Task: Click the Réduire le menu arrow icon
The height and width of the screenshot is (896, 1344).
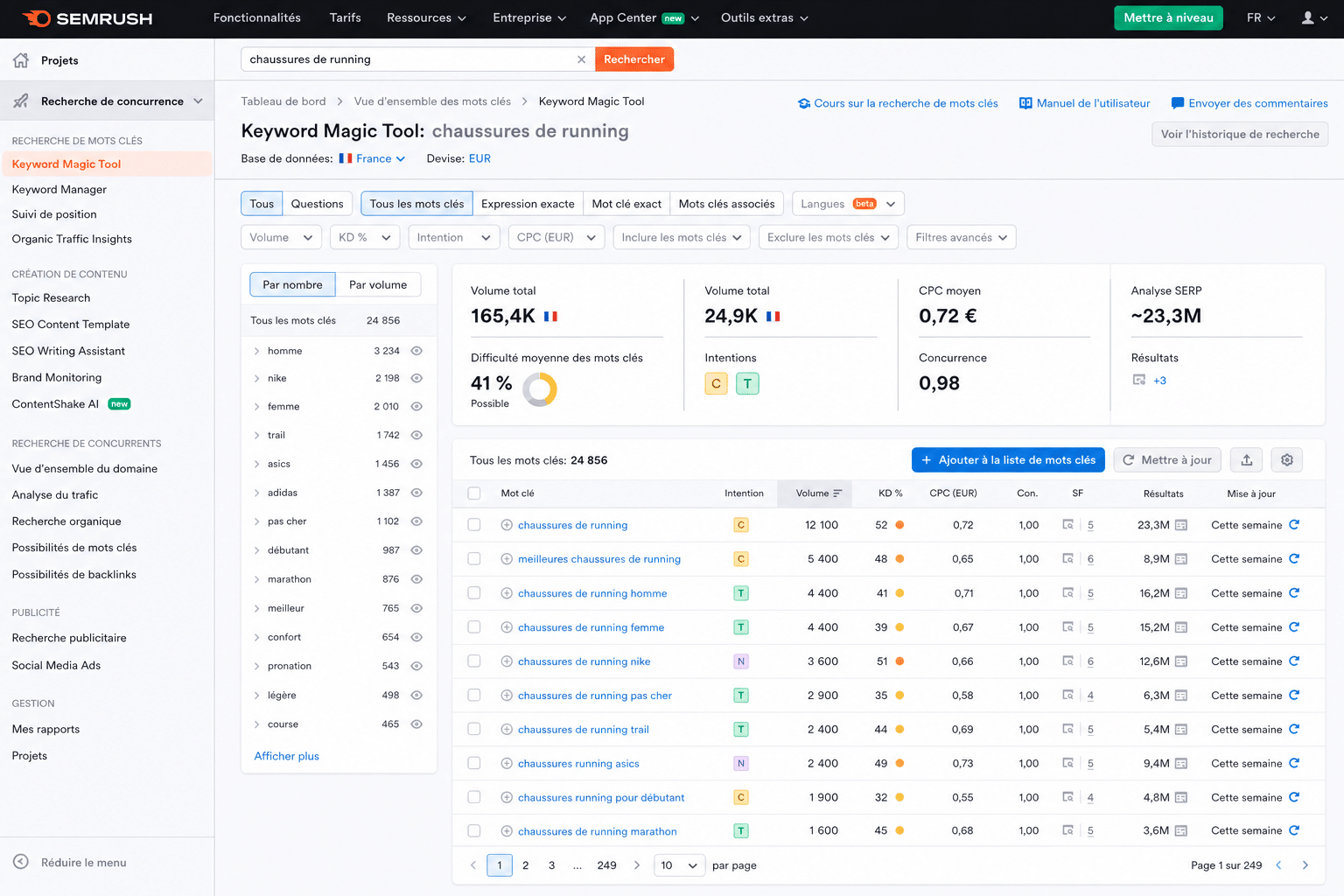Action: (21, 862)
